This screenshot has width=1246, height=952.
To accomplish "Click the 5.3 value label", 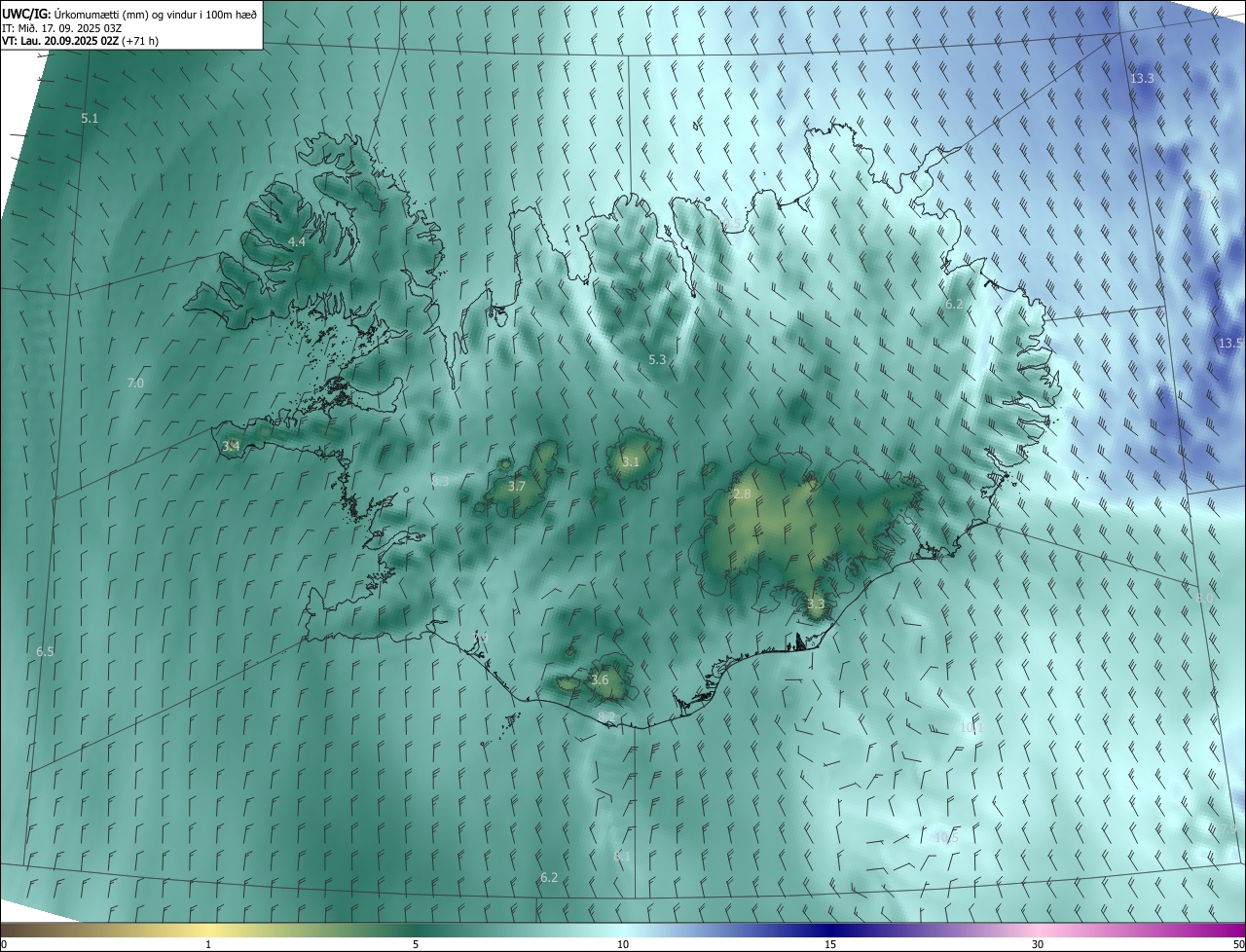I will pos(657,360).
